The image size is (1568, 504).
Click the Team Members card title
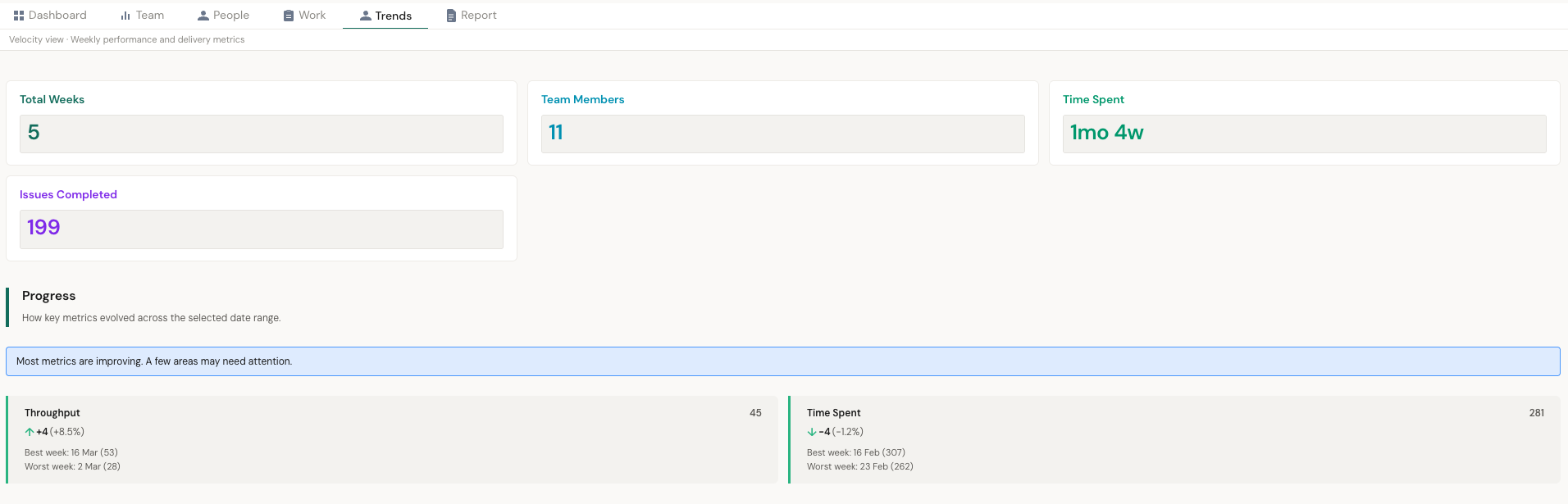coord(583,99)
